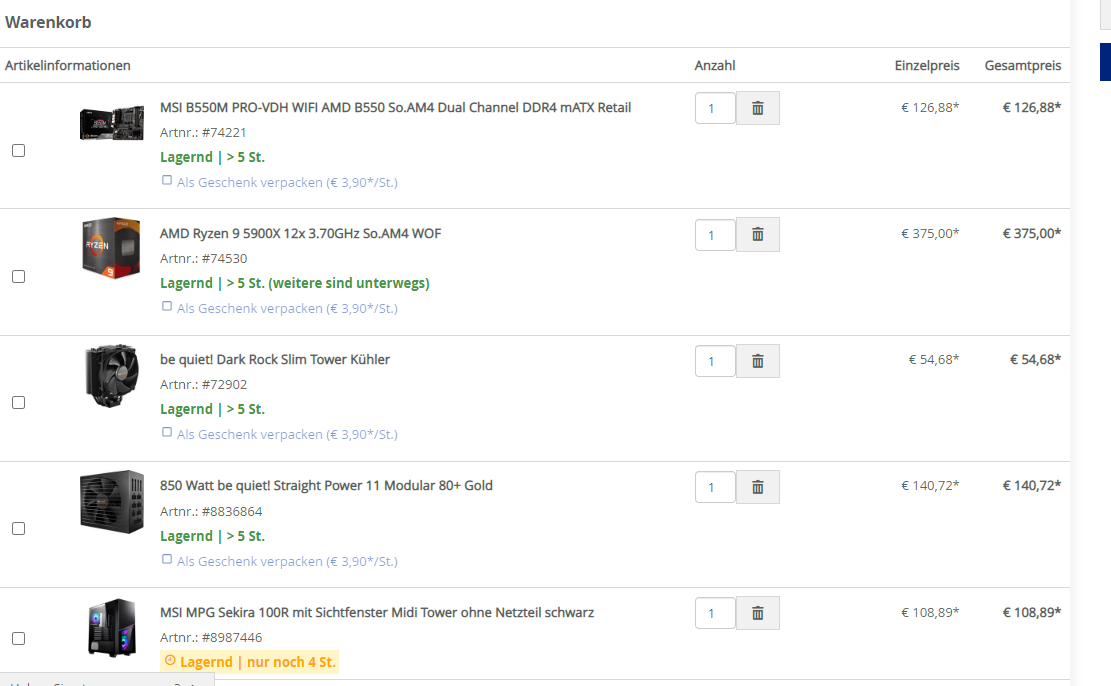Open MSI B550M PRO-VDH WIFI product link
The image size is (1111, 686).
[x=395, y=108]
